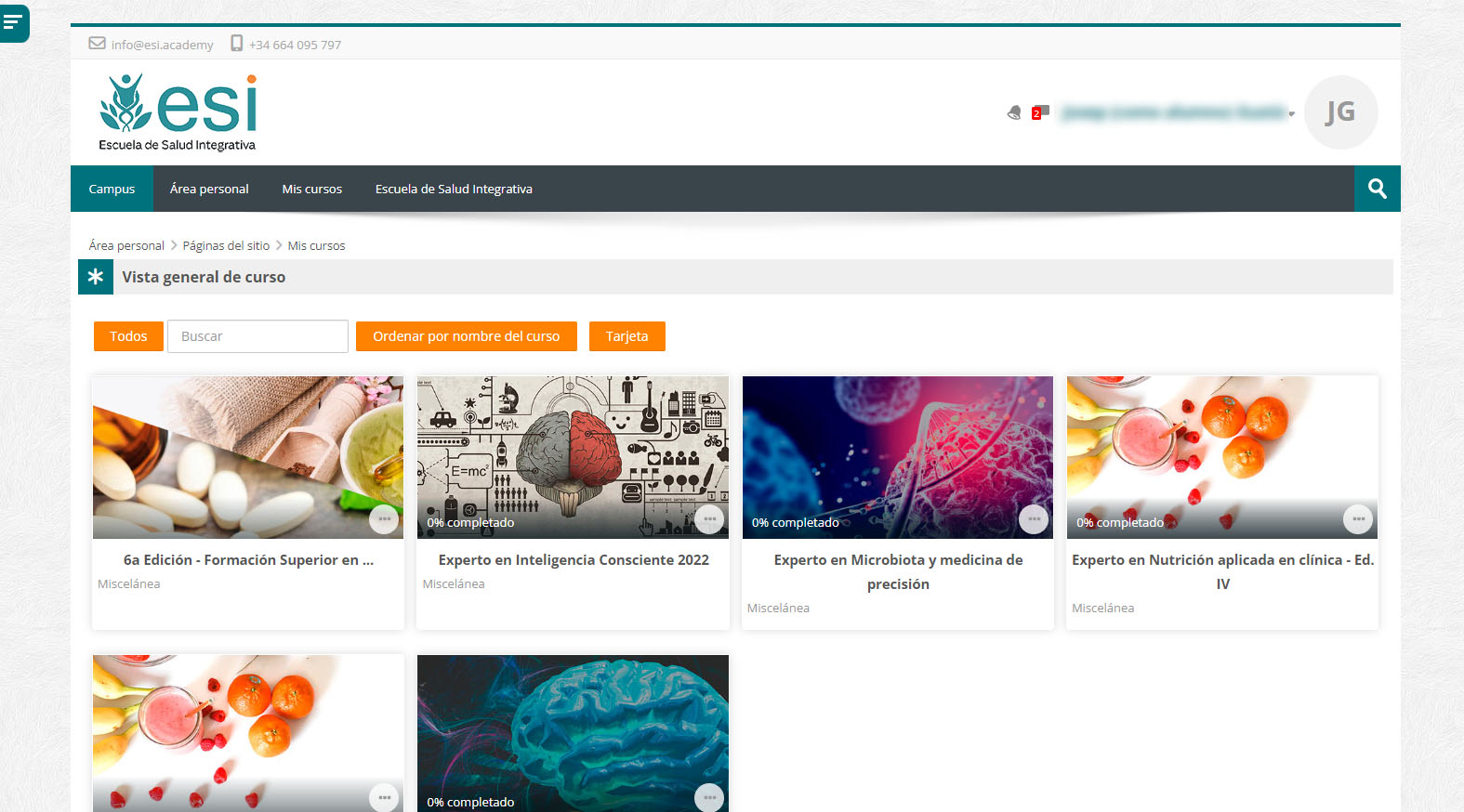The height and width of the screenshot is (812, 1464).
Task: Click the JG user avatar
Action: coord(1339,112)
